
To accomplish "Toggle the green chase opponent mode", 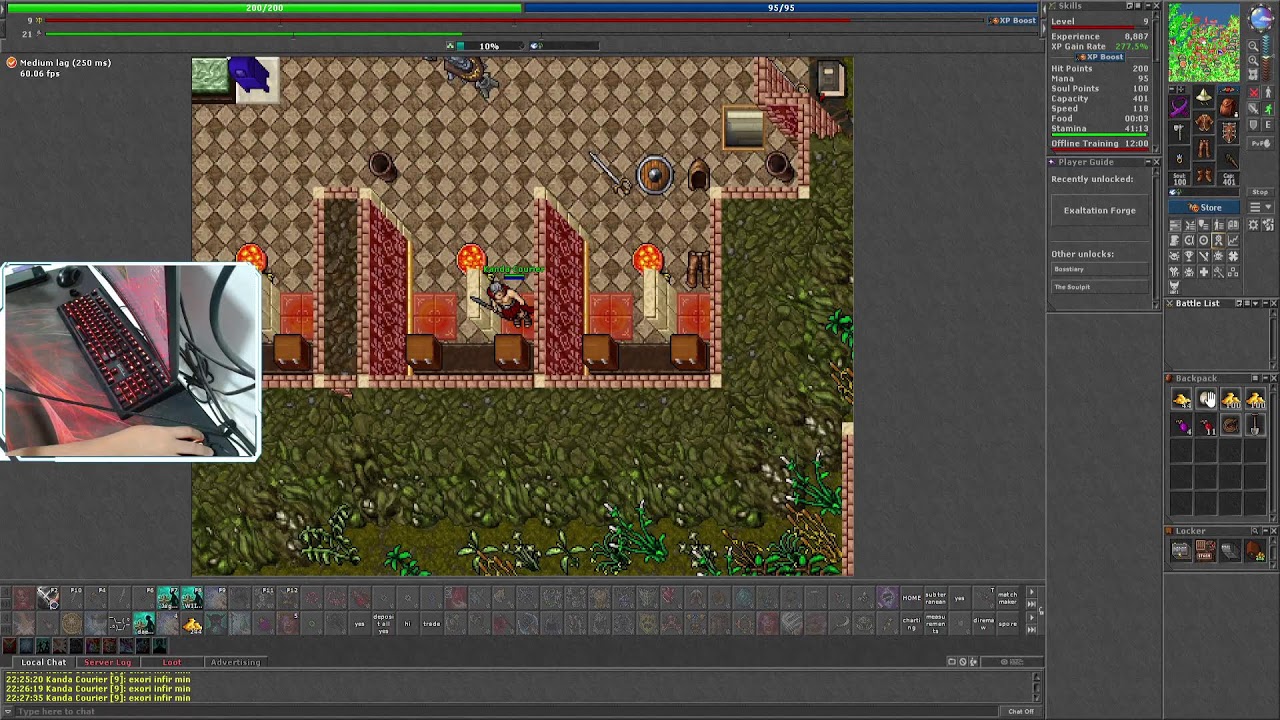I will point(1268,109).
